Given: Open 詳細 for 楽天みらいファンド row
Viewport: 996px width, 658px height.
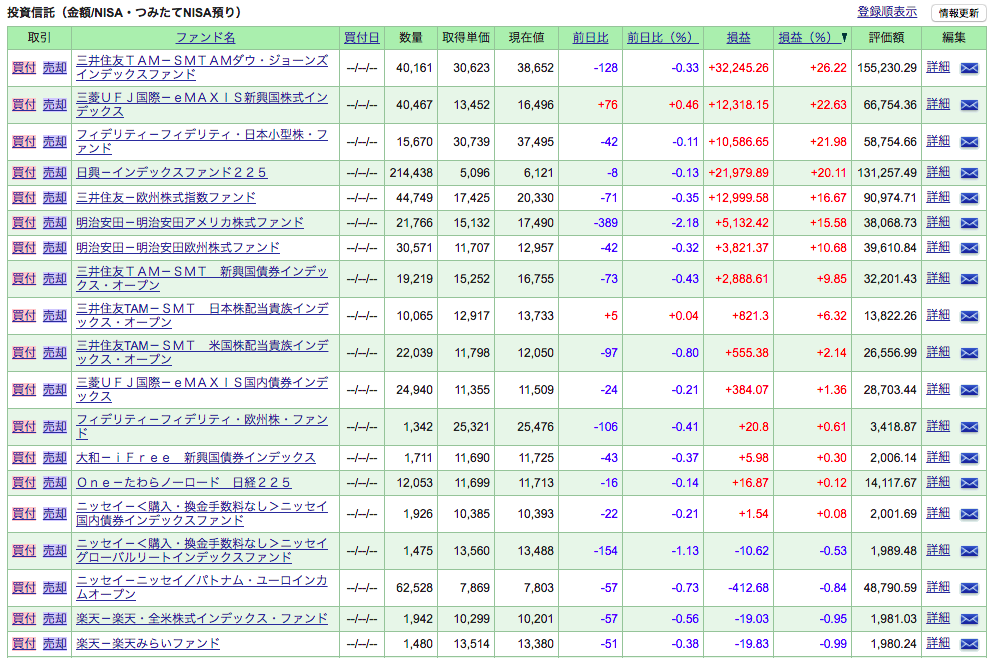Looking at the screenshot, I should coord(938,643).
